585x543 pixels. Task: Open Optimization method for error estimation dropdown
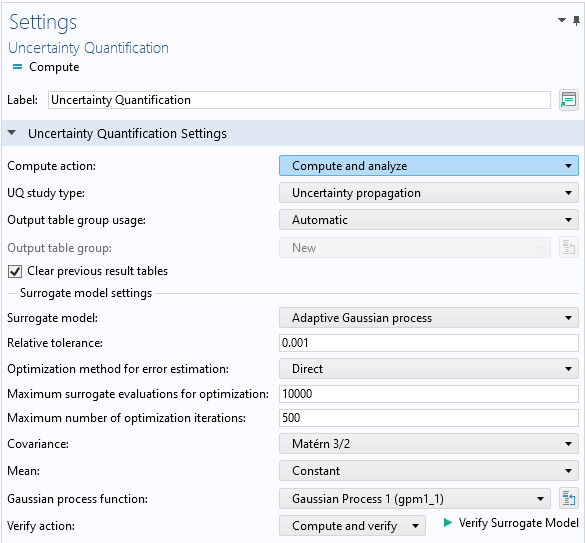[x=429, y=369]
